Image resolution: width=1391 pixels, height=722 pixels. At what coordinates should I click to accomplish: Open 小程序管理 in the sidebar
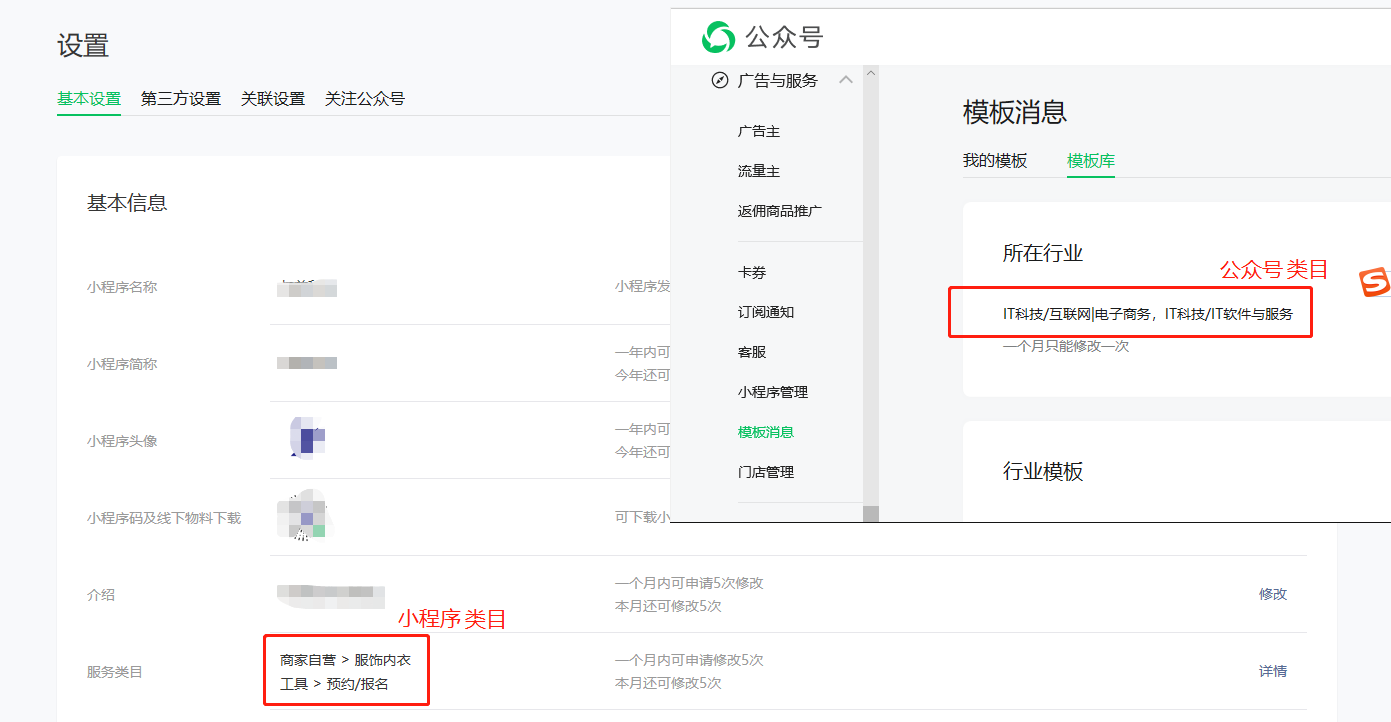tap(773, 392)
